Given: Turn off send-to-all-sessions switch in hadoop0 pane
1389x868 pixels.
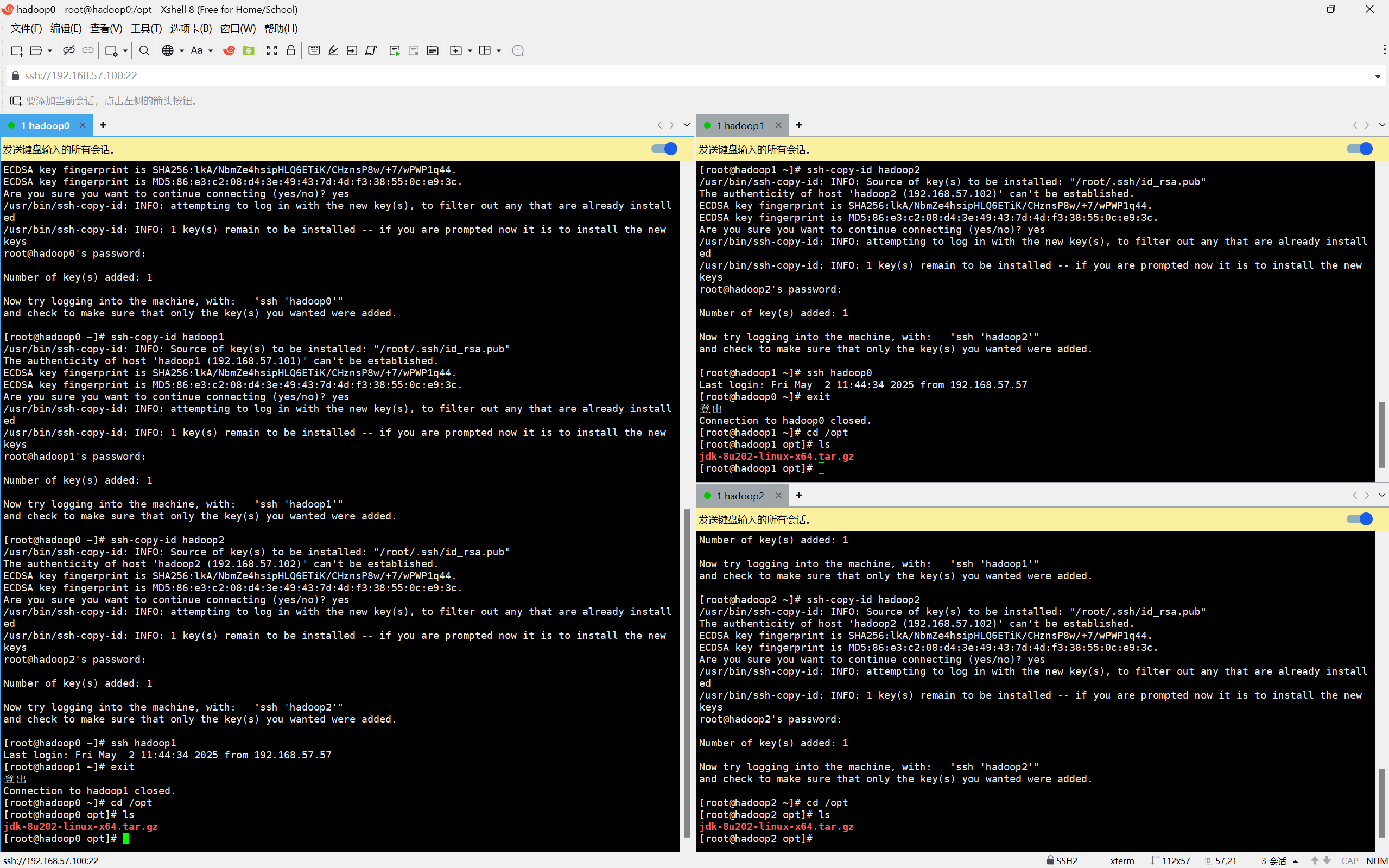Looking at the screenshot, I should (664, 149).
